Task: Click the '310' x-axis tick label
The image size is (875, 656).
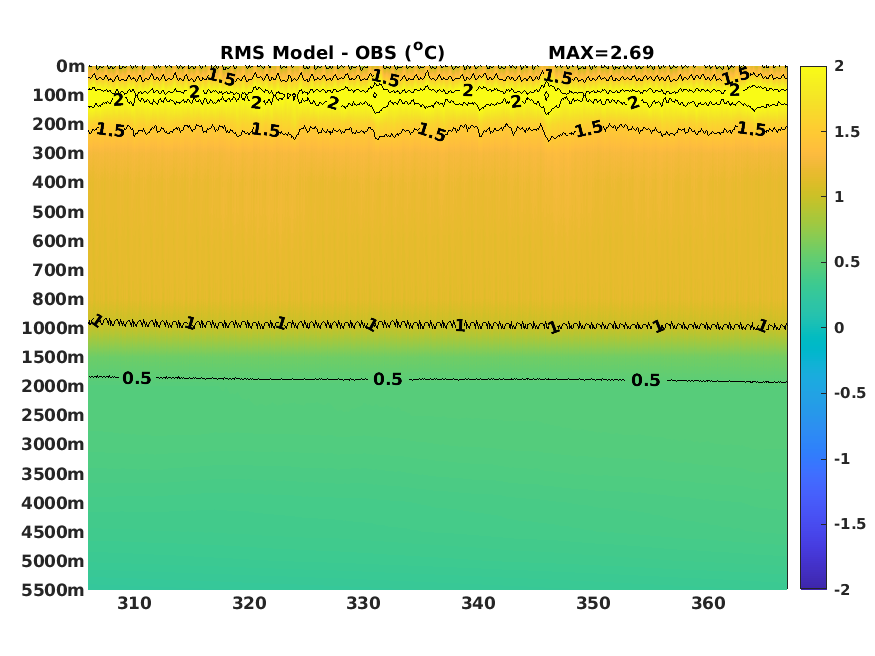Action: click(x=134, y=603)
